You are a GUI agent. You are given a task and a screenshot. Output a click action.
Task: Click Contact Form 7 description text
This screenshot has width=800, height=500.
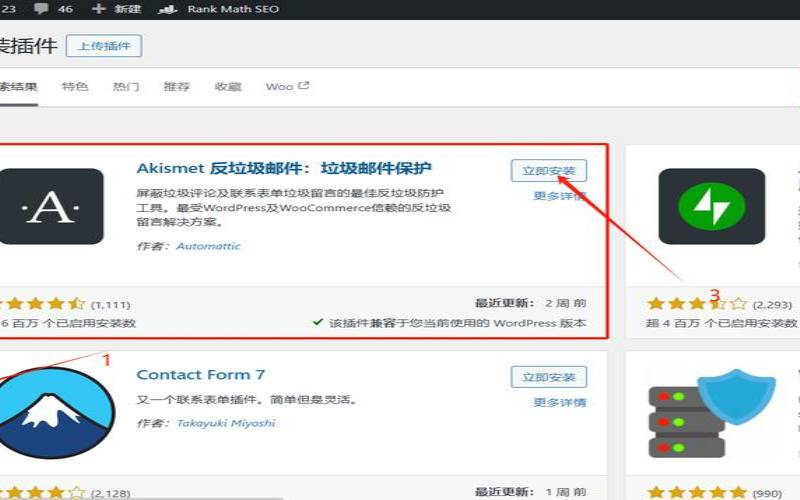[247, 399]
